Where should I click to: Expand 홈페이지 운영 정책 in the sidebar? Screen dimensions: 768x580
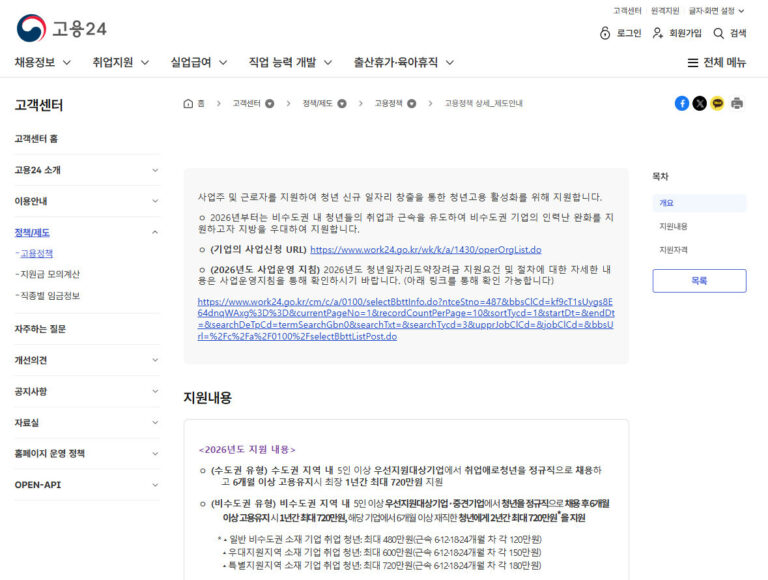coord(155,454)
